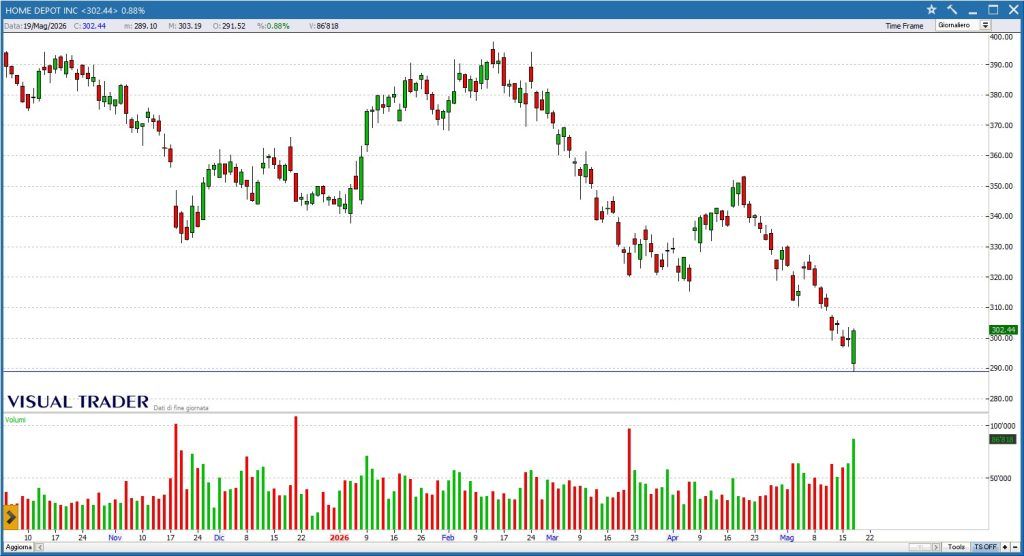Click the O: 291.52 open value
Image resolution: width=1024 pixels, height=556 pixels.
(x=229, y=25)
